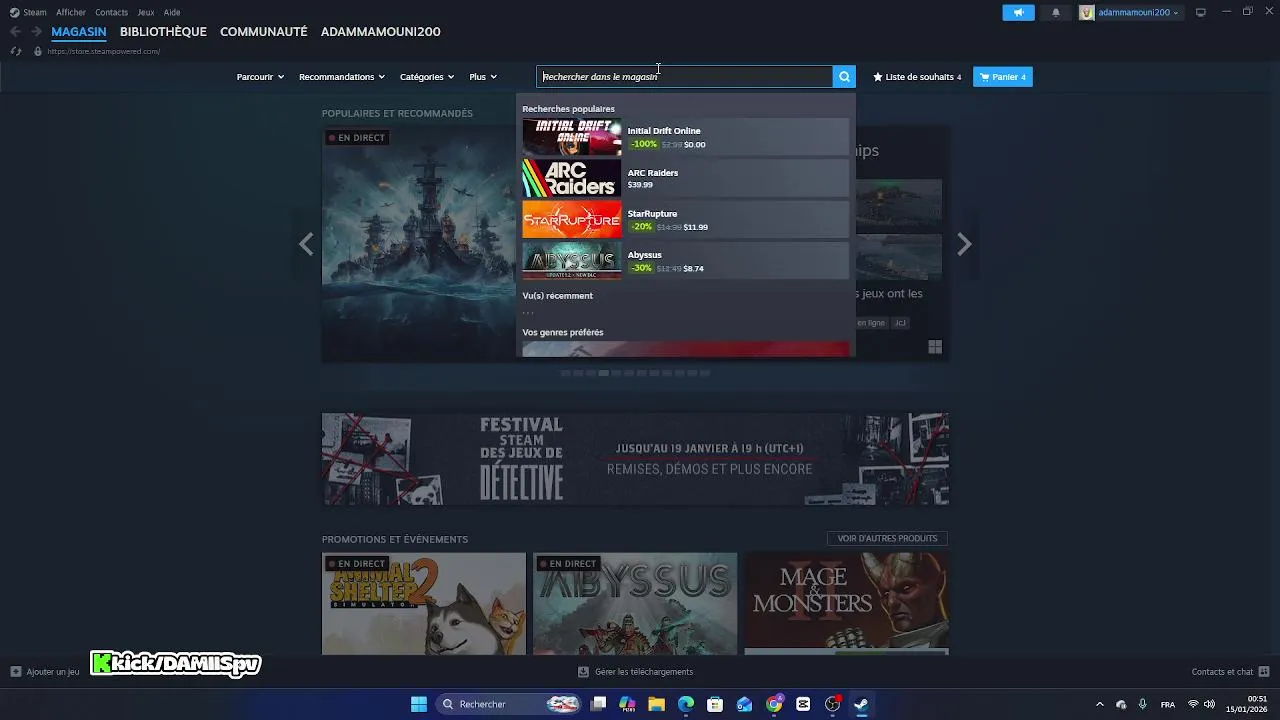Click the microphone tray icon
Image resolution: width=1280 pixels, height=720 pixels.
click(1142, 704)
